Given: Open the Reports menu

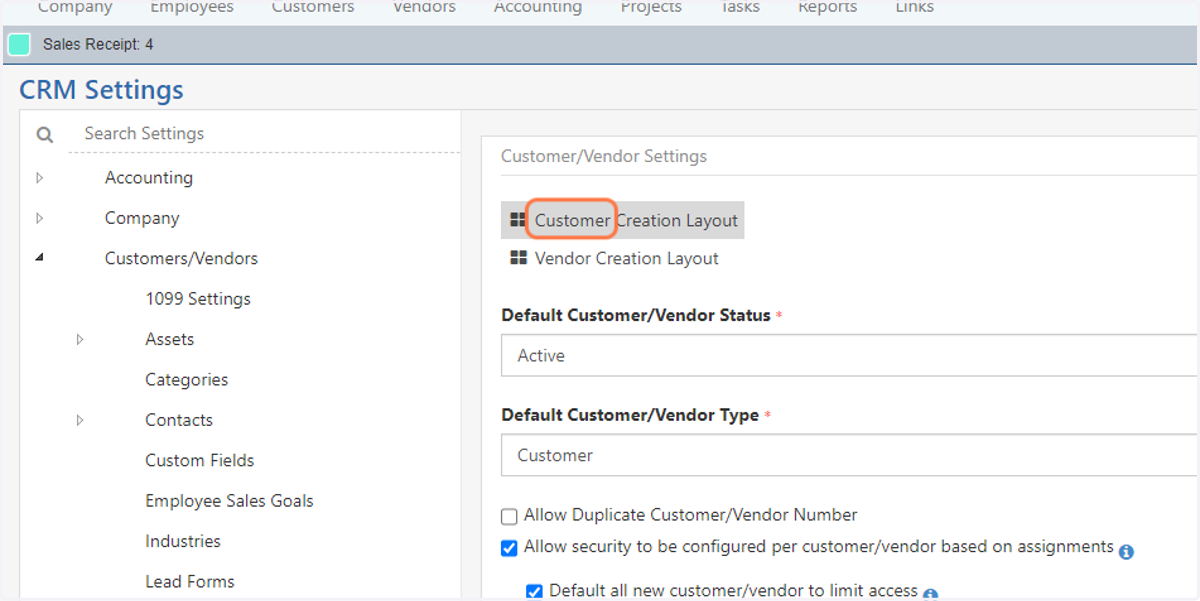Looking at the screenshot, I should point(827,7).
